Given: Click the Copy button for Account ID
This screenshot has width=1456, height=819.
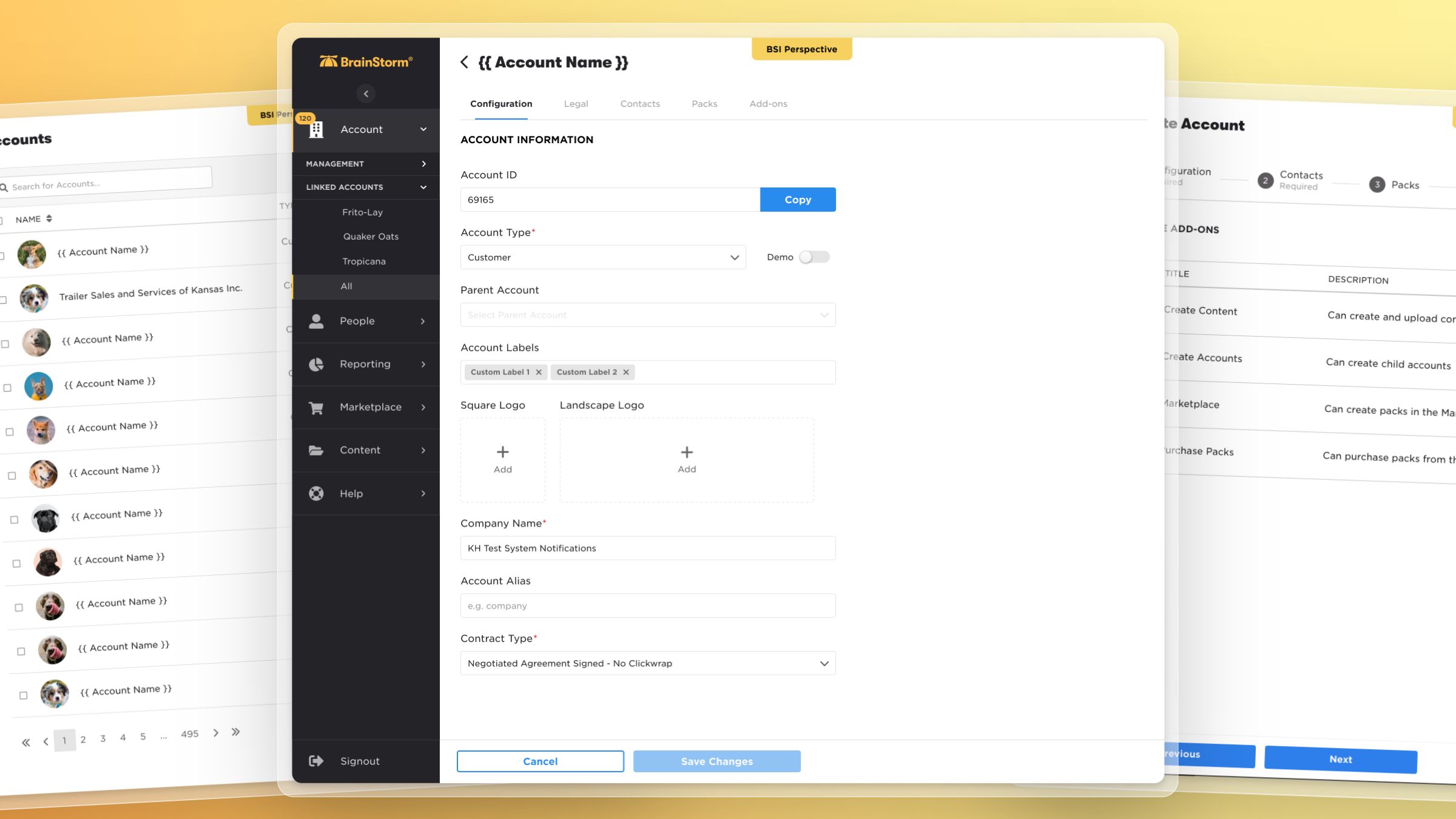Looking at the screenshot, I should [x=797, y=200].
